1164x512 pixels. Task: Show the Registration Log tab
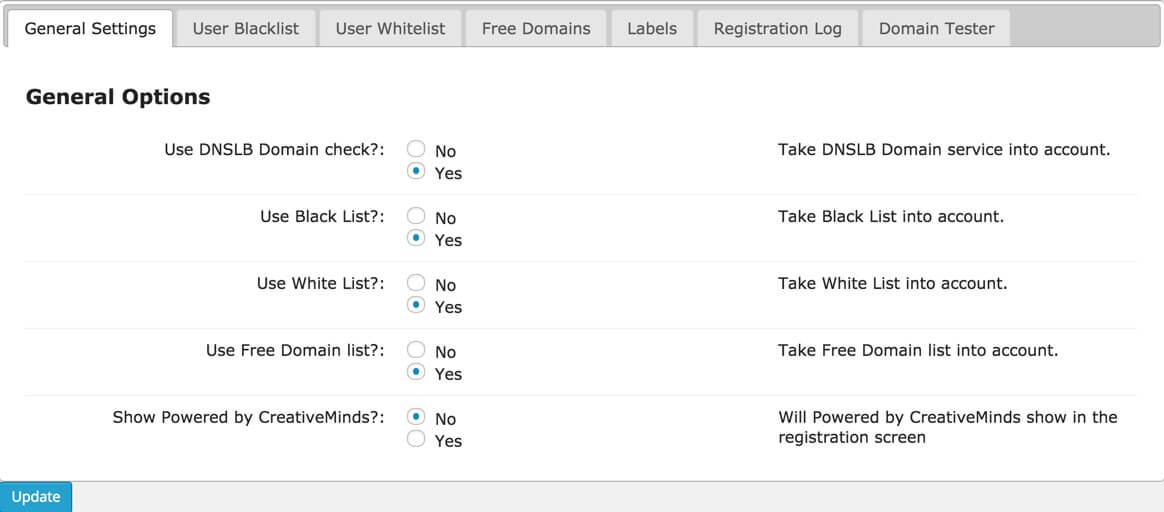coord(777,28)
